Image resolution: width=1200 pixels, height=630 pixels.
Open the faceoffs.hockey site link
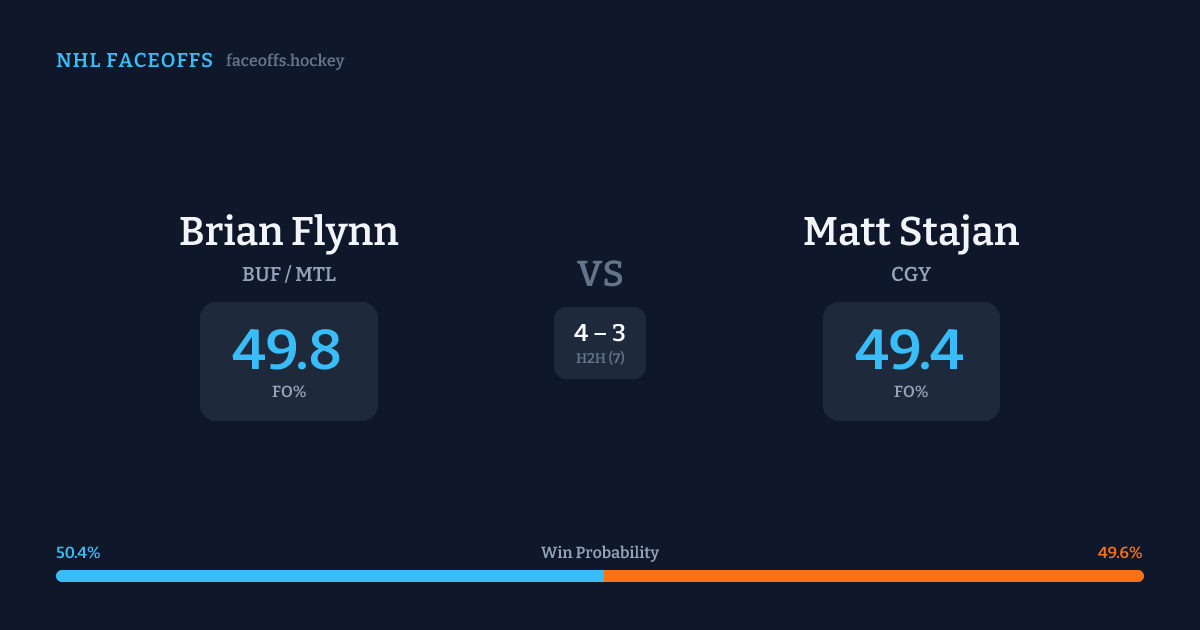click(285, 61)
